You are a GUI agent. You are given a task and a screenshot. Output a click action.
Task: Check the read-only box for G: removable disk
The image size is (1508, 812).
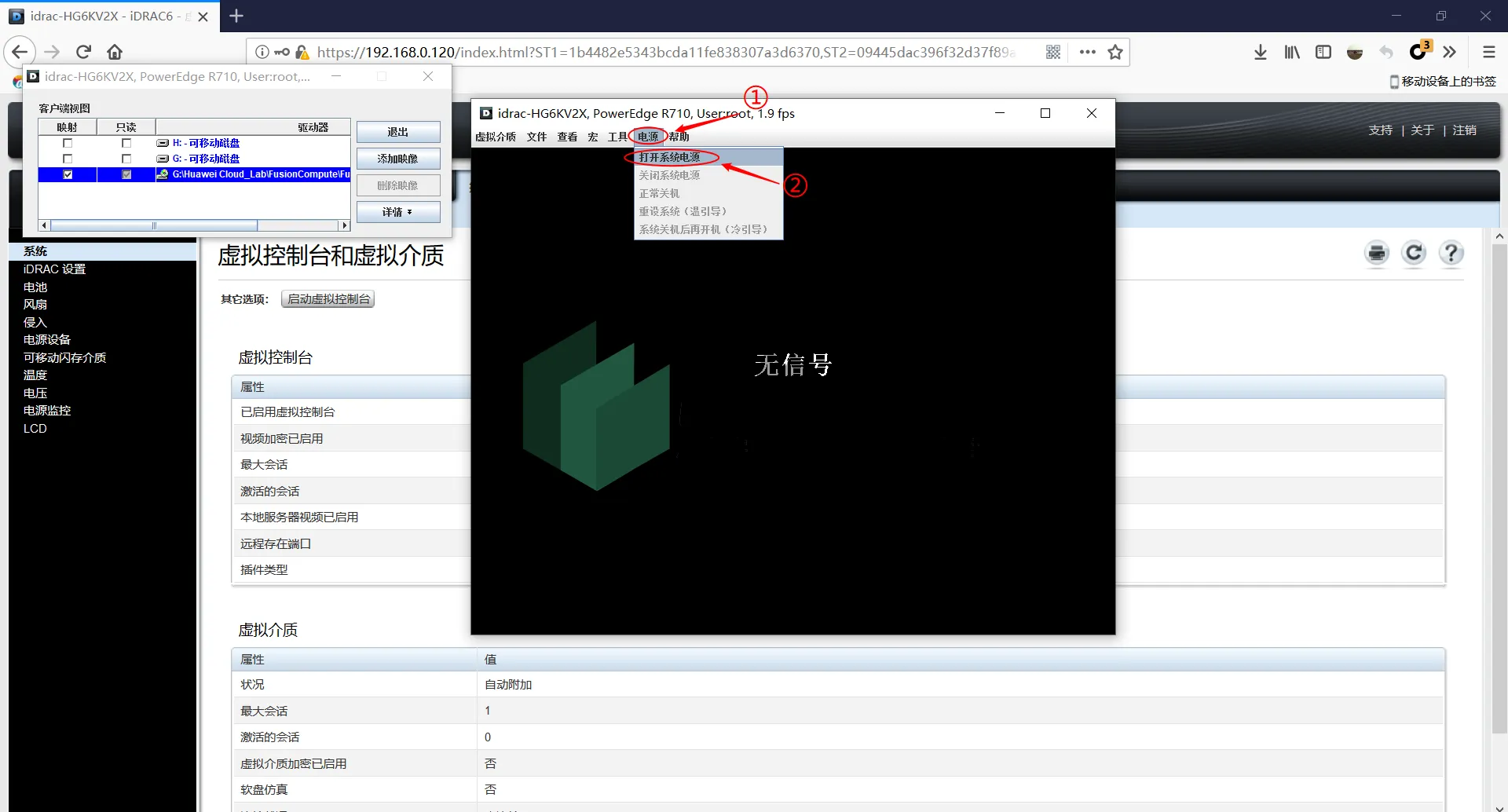[126, 159]
